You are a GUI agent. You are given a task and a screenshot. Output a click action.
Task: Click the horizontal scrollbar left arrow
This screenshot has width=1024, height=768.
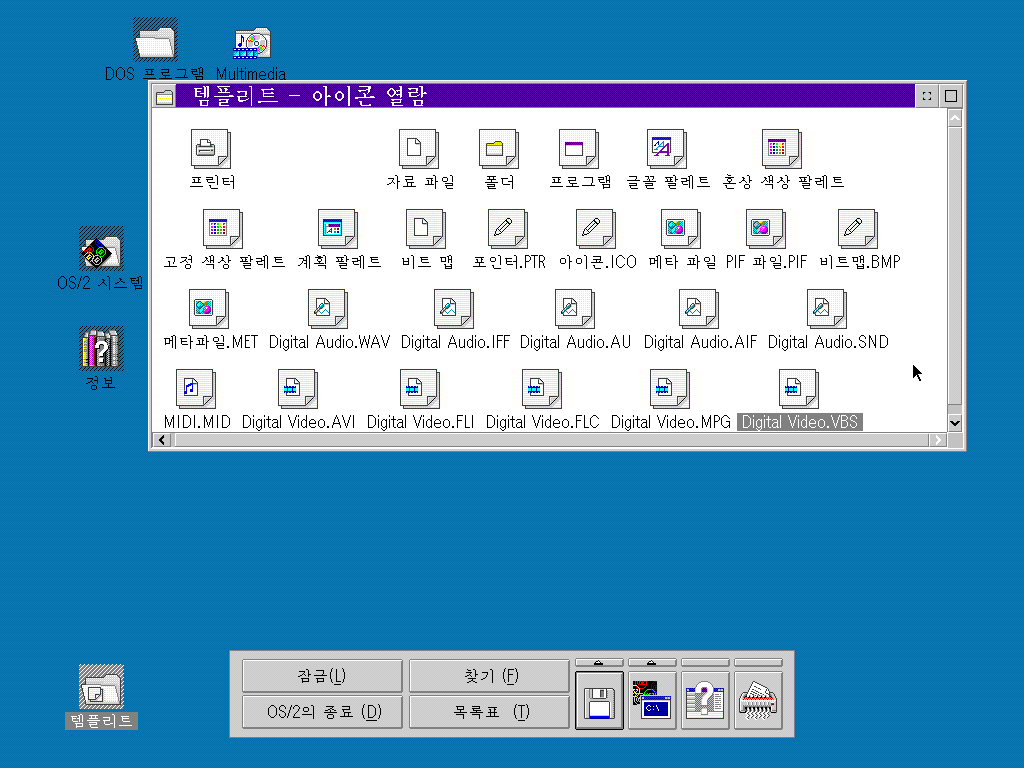(163, 440)
